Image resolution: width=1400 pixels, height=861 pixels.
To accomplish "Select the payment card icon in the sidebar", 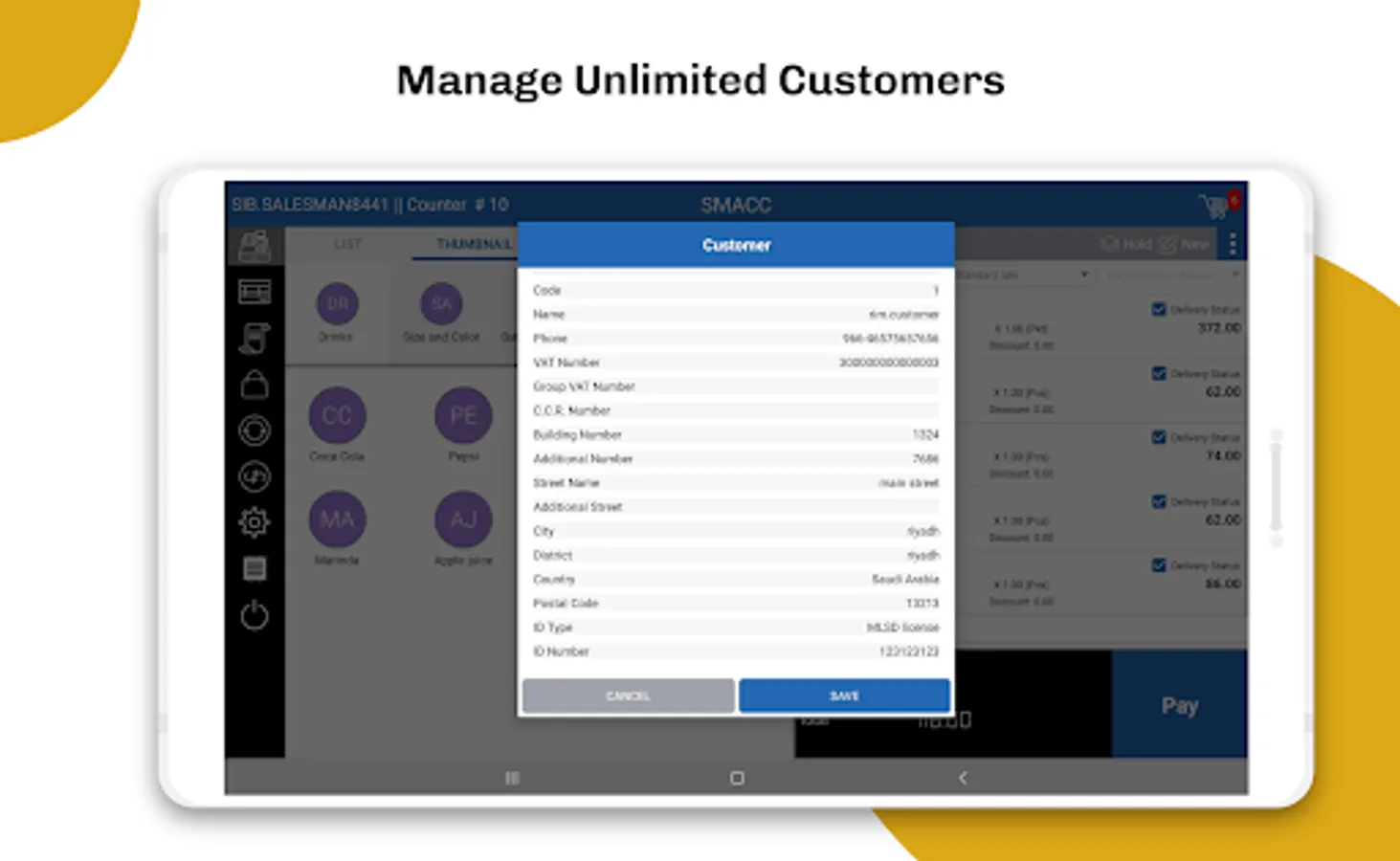I will pos(254,291).
